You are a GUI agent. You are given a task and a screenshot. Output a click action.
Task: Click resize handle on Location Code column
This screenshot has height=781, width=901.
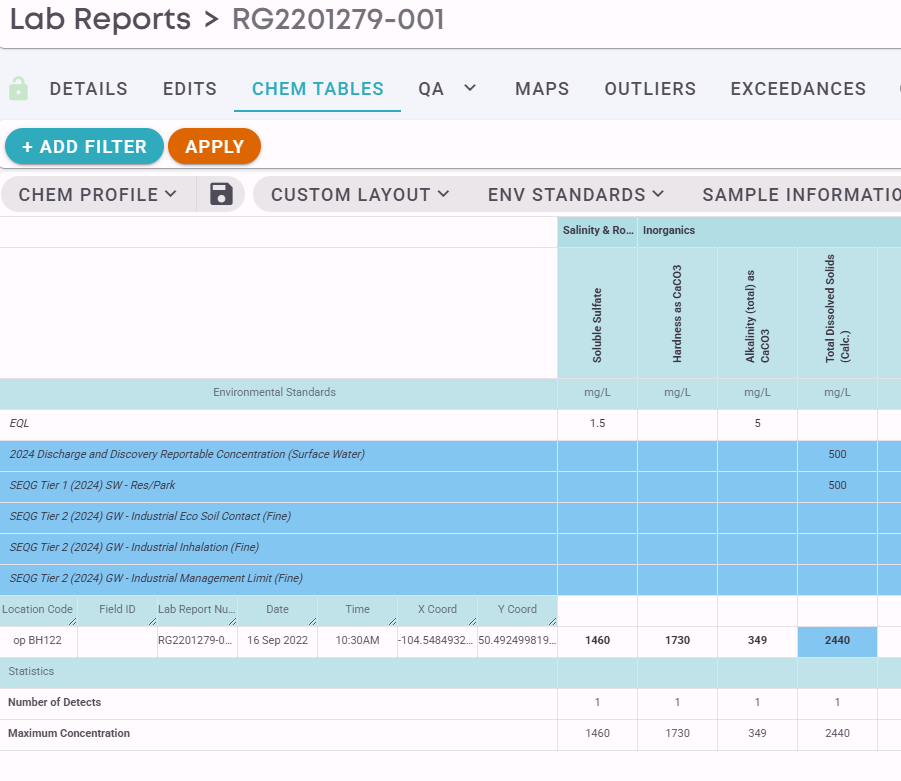[72, 621]
